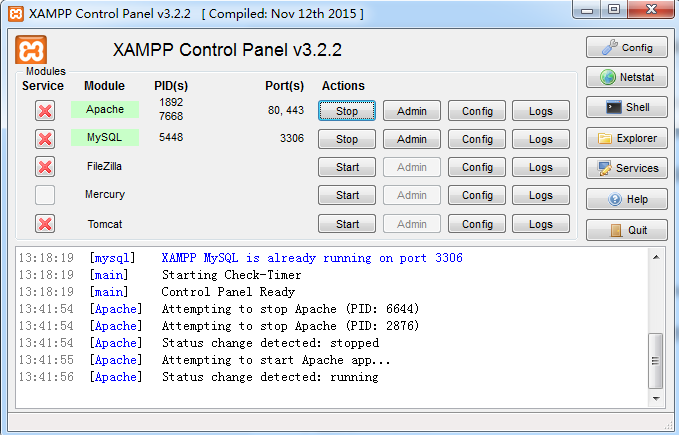Image resolution: width=679 pixels, height=435 pixels.
Task: Maximize the XAMPP Control Panel window
Action: click(614, 10)
